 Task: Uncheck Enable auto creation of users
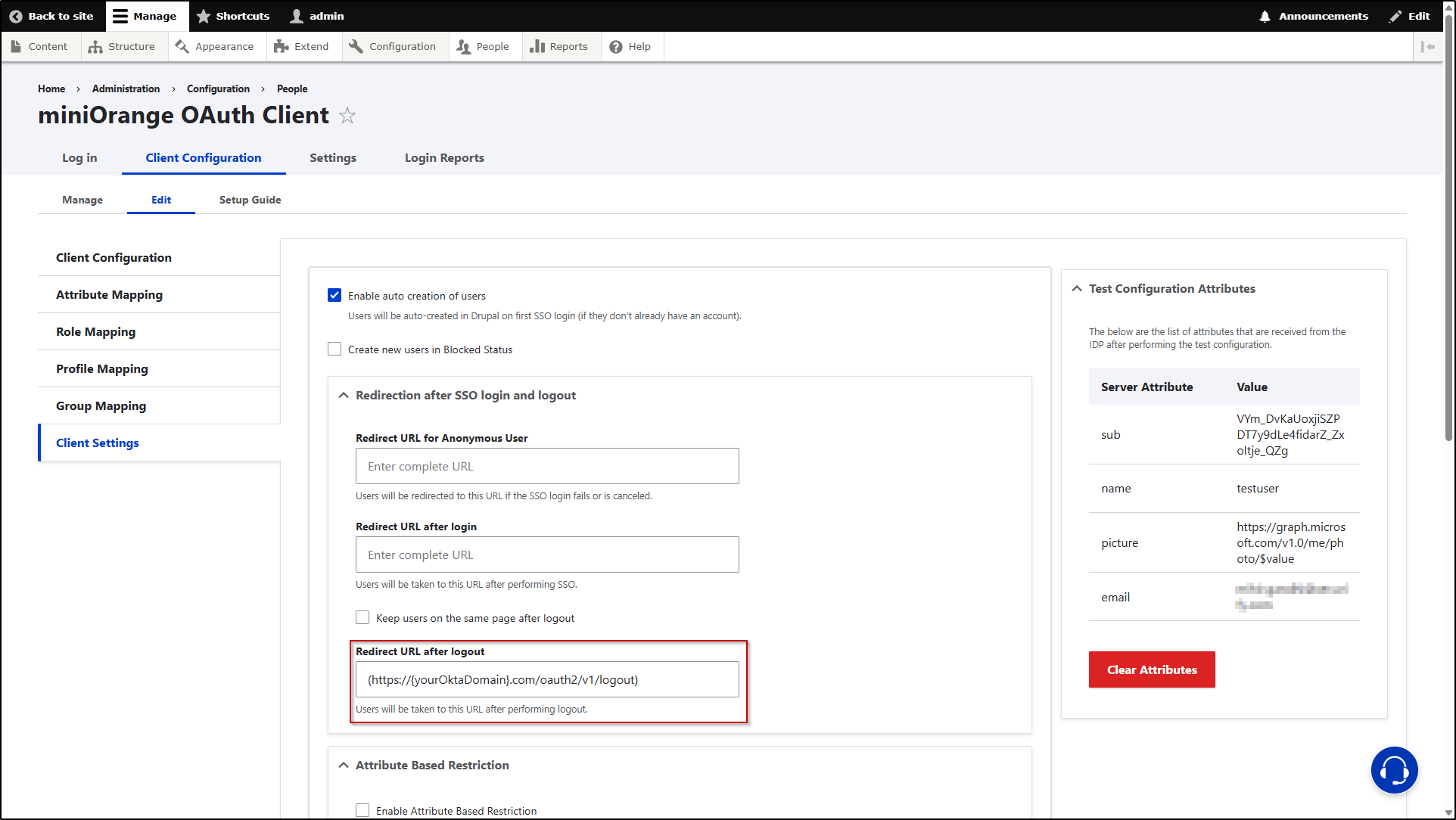point(334,295)
